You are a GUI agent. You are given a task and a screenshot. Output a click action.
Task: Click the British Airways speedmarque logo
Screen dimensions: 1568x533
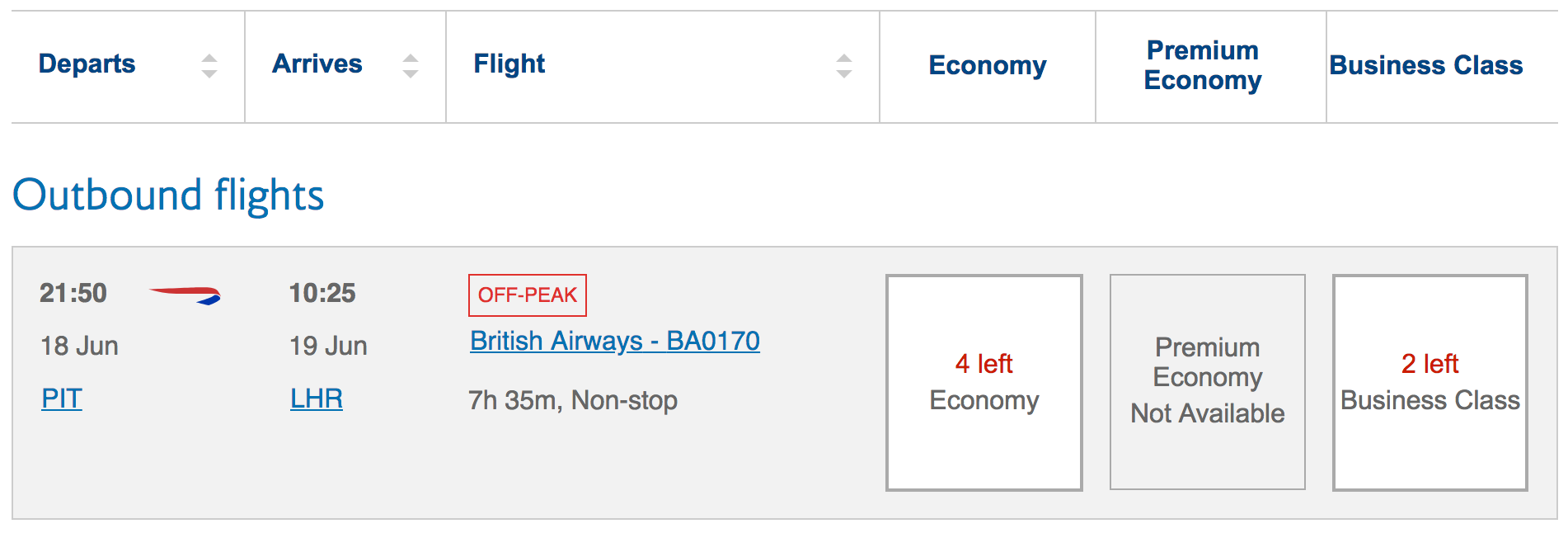pos(185,295)
